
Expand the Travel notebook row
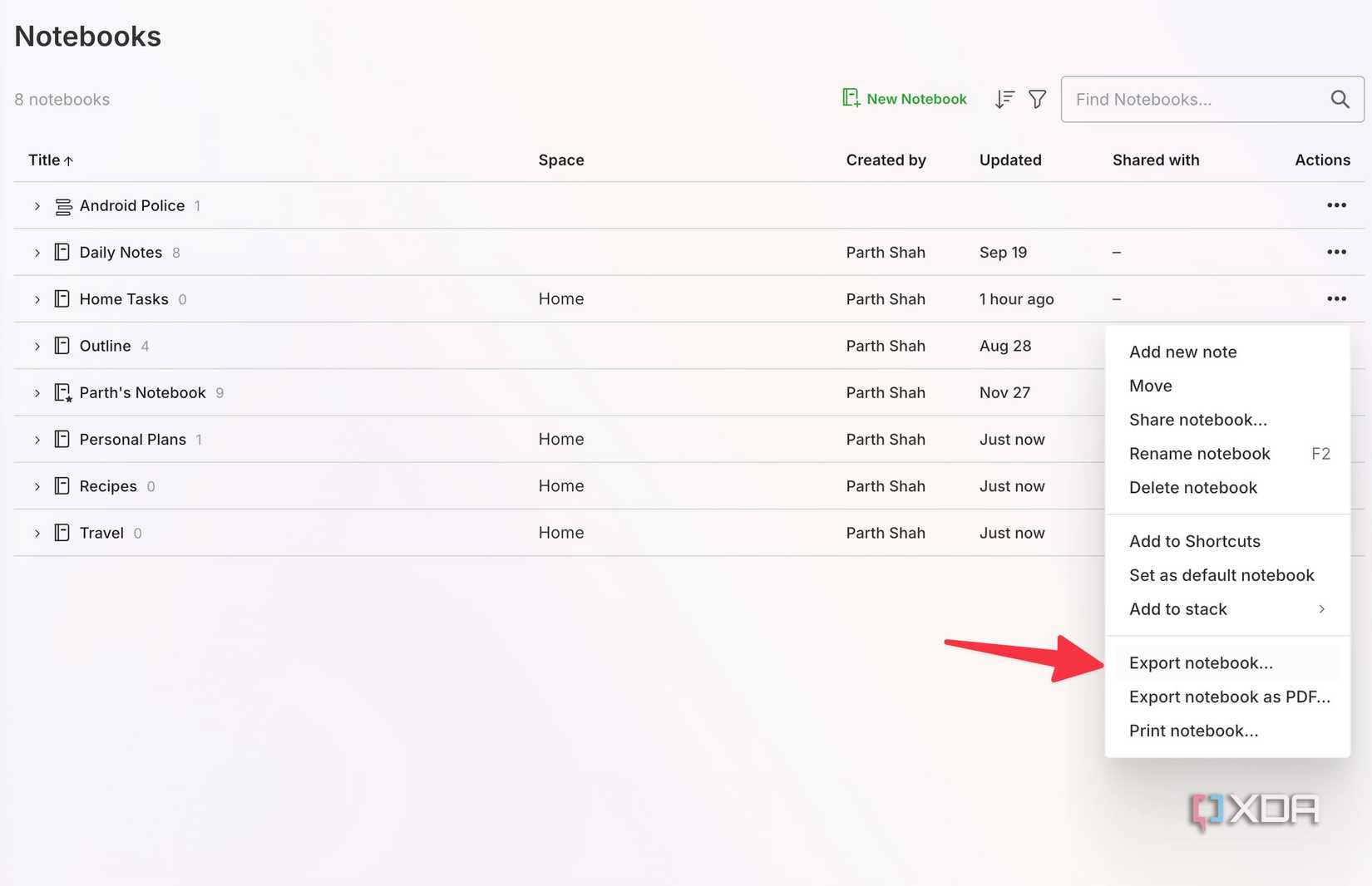(x=37, y=534)
